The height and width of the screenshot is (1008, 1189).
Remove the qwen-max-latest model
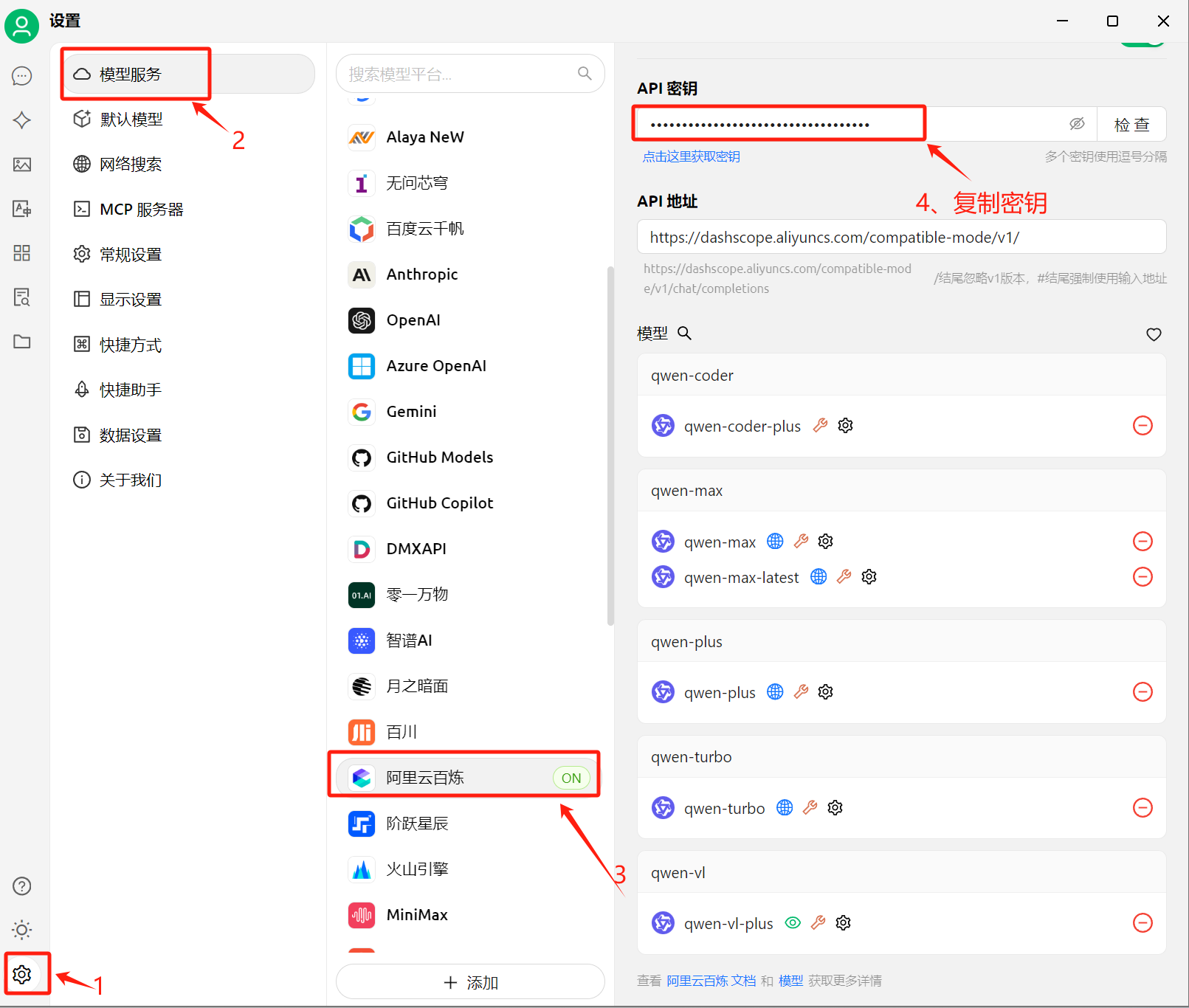pos(1143,577)
